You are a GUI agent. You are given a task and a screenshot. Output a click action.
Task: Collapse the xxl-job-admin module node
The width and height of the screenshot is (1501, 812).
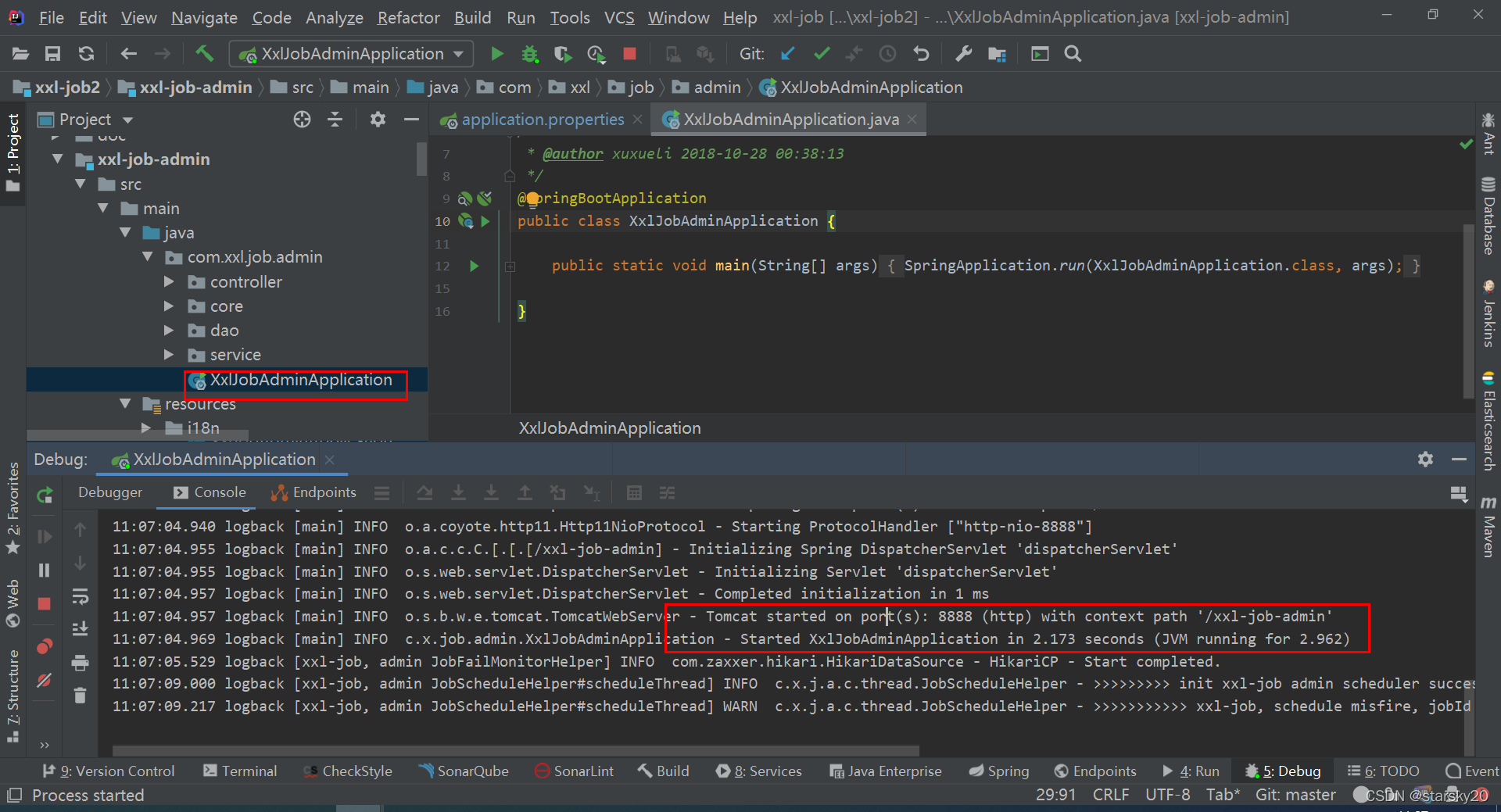click(x=58, y=159)
